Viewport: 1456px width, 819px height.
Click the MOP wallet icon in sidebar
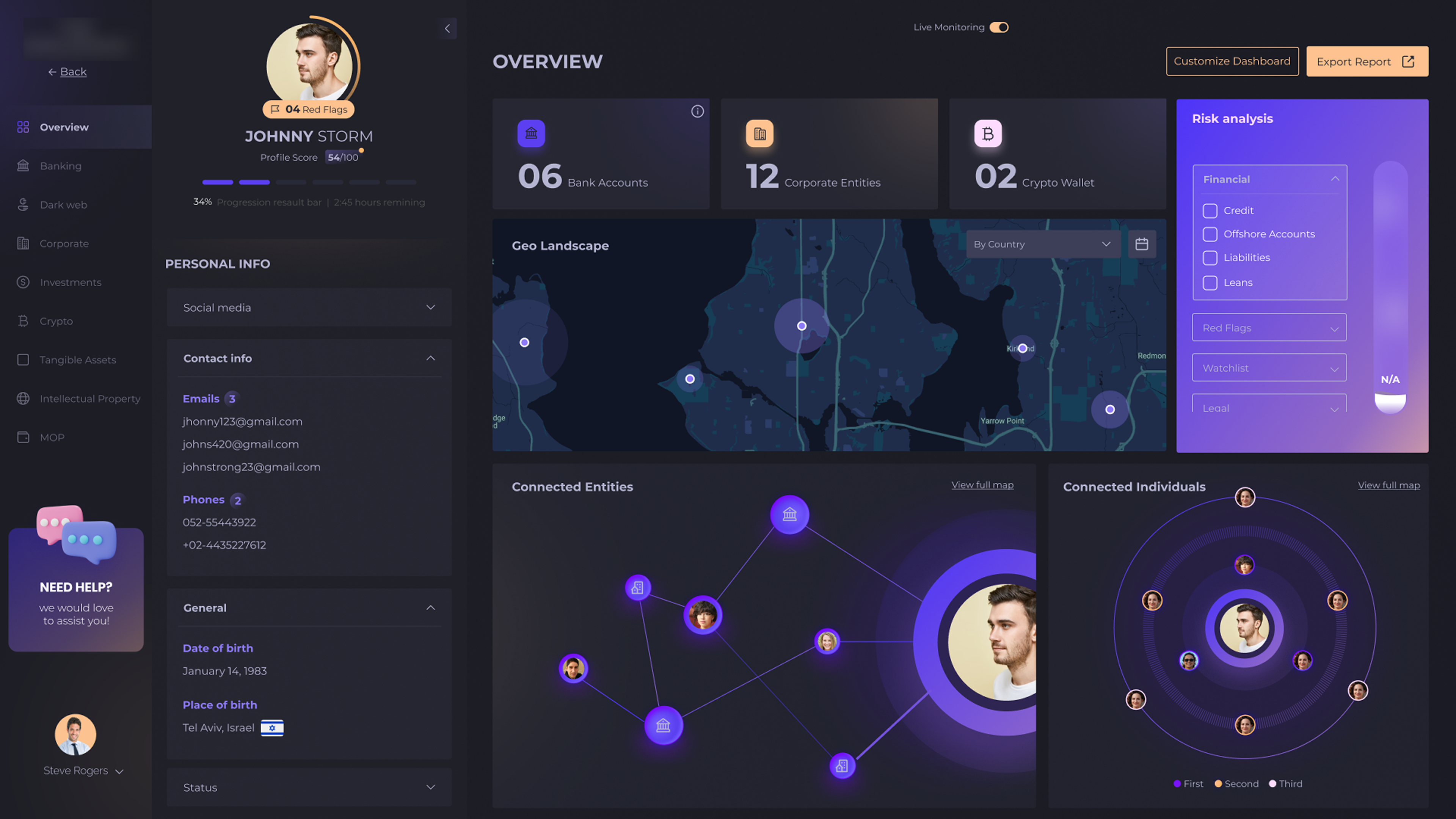pyautogui.click(x=23, y=438)
